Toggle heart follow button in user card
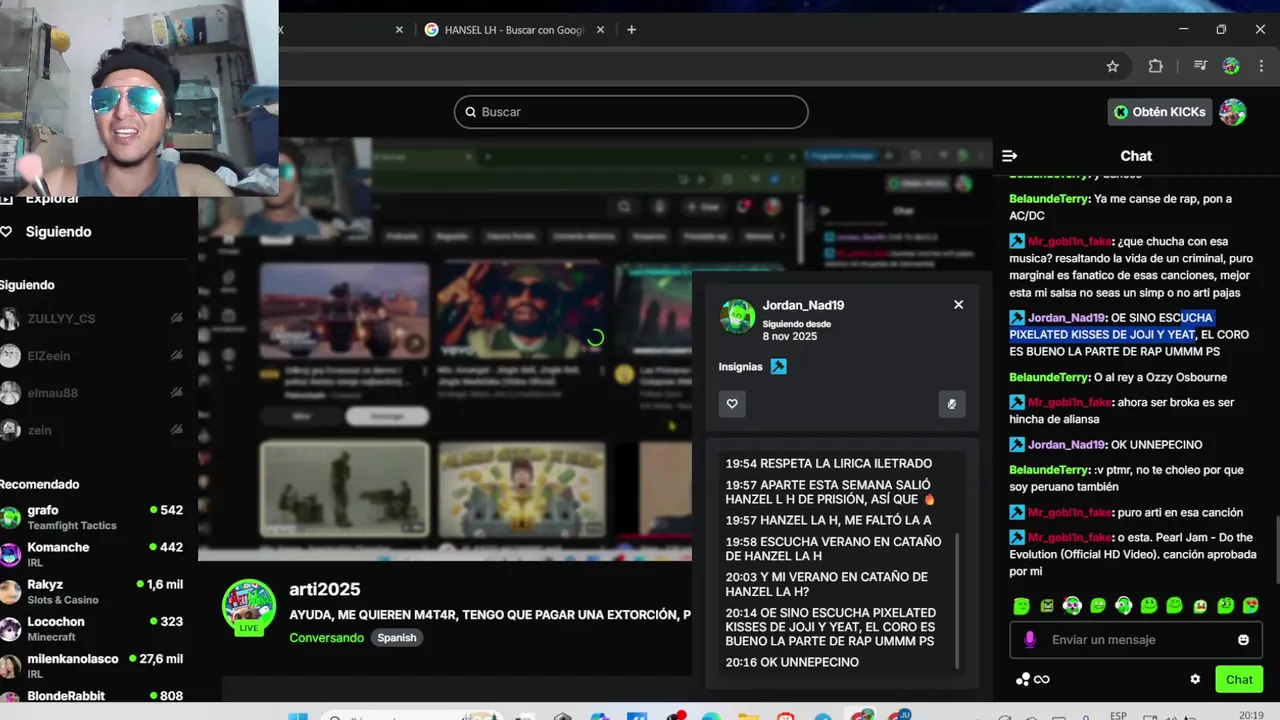The width and height of the screenshot is (1280, 720). pyautogui.click(x=732, y=404)
